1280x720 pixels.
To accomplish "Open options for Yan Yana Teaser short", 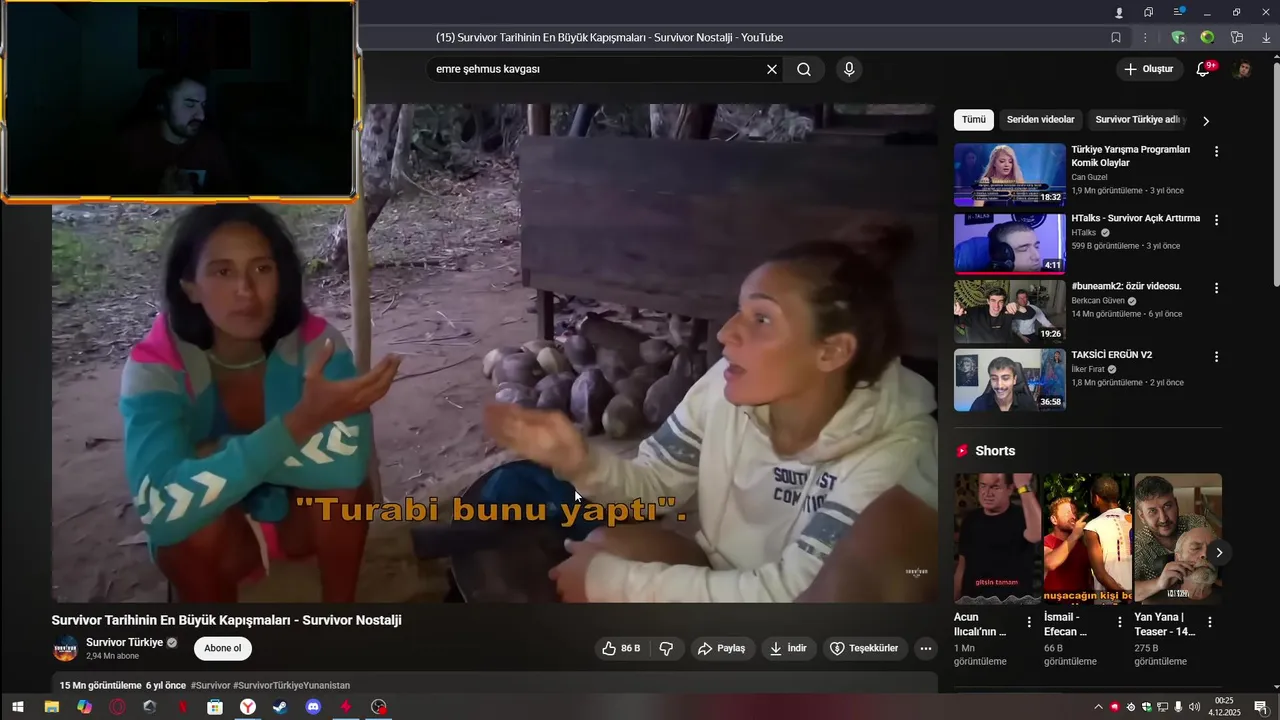I will [1210, 622].
